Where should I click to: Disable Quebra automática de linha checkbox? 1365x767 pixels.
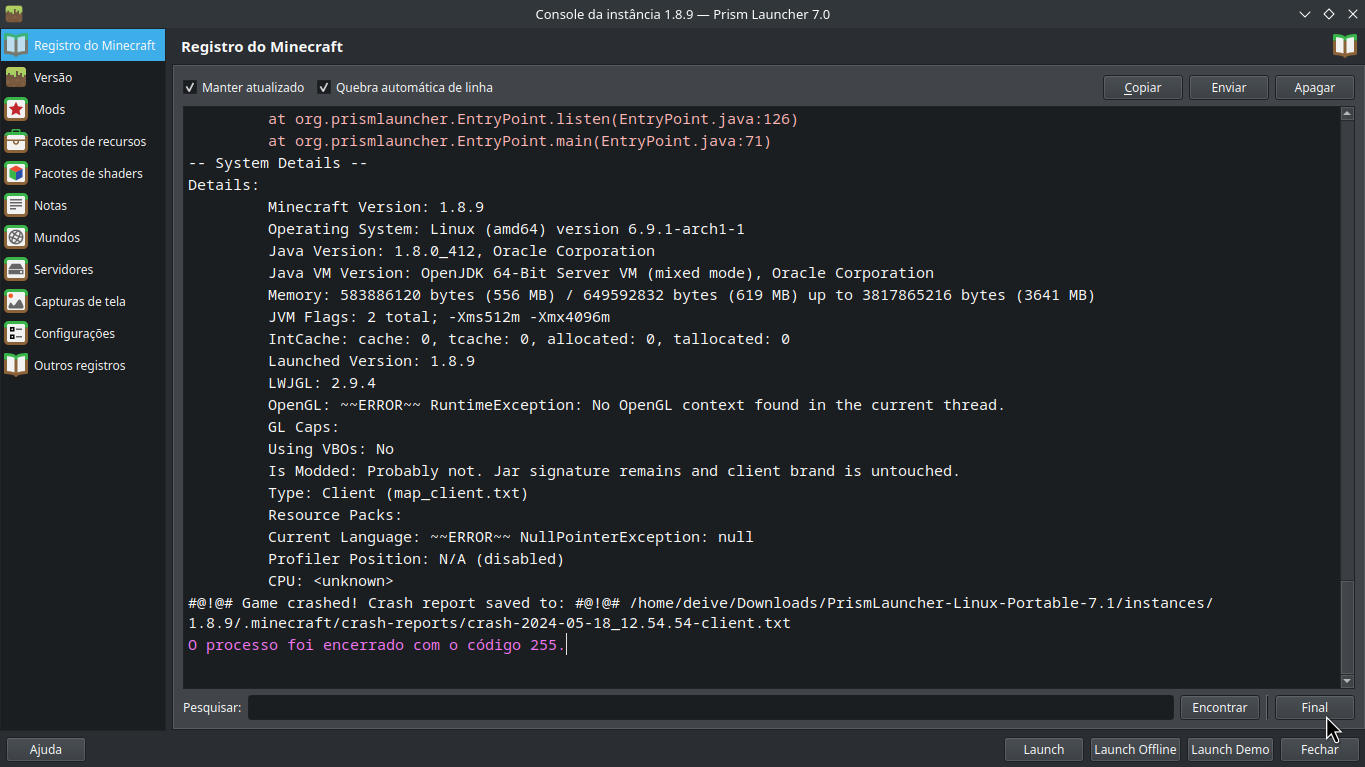tap(324, 88)
